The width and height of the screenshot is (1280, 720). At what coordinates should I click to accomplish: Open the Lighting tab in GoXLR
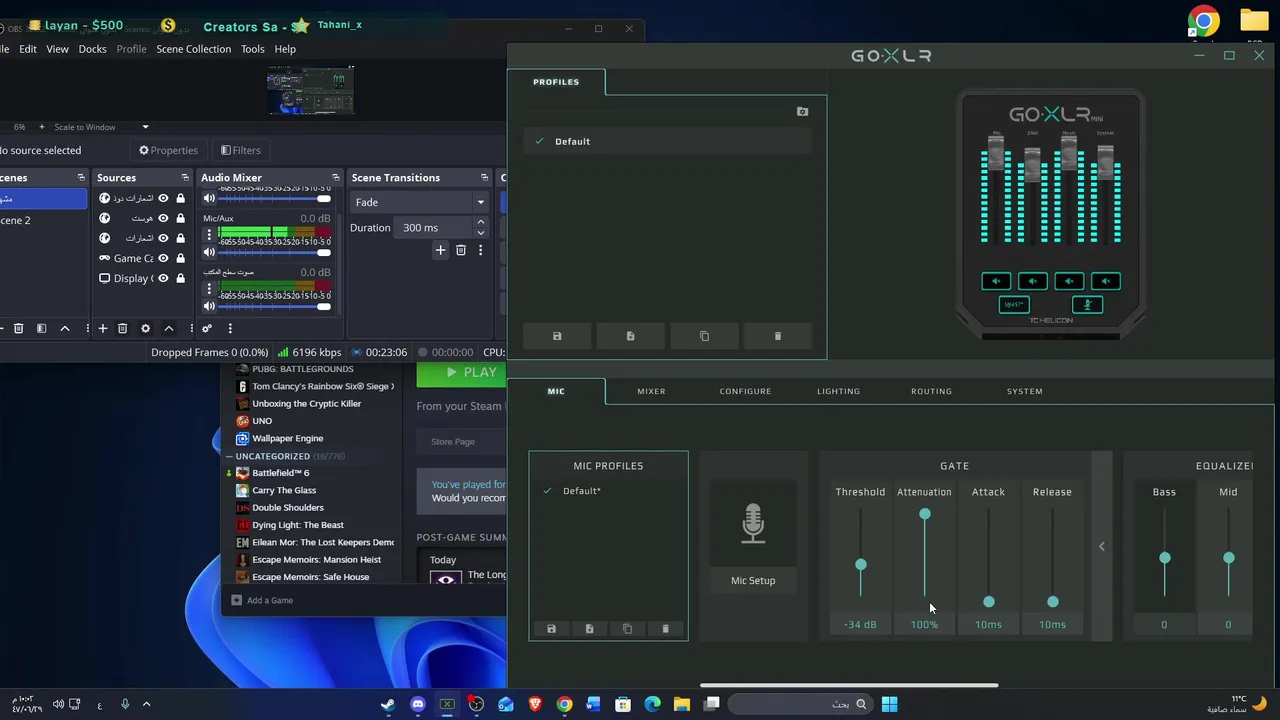(x=838, y=391)
